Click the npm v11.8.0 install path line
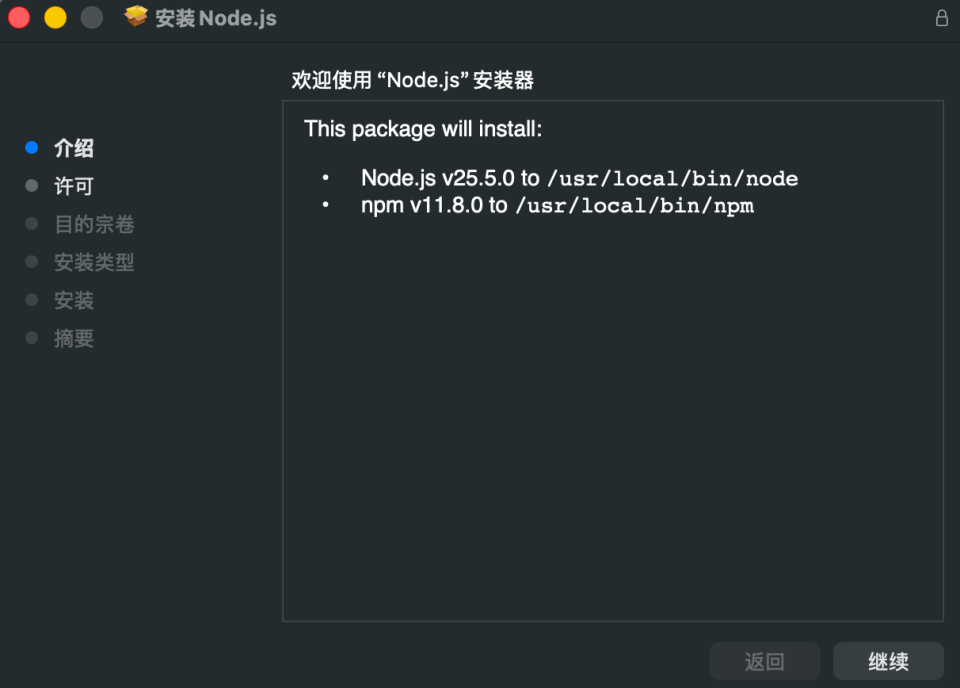 [x=557, y=205]
